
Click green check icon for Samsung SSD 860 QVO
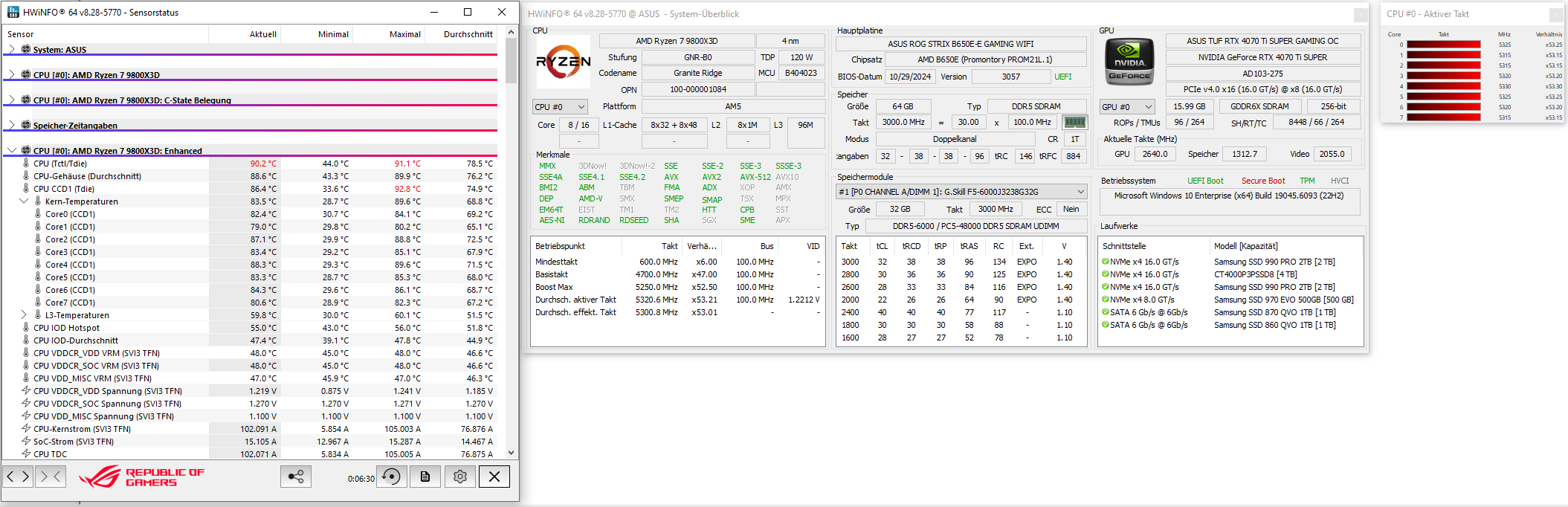point(1106,325)
